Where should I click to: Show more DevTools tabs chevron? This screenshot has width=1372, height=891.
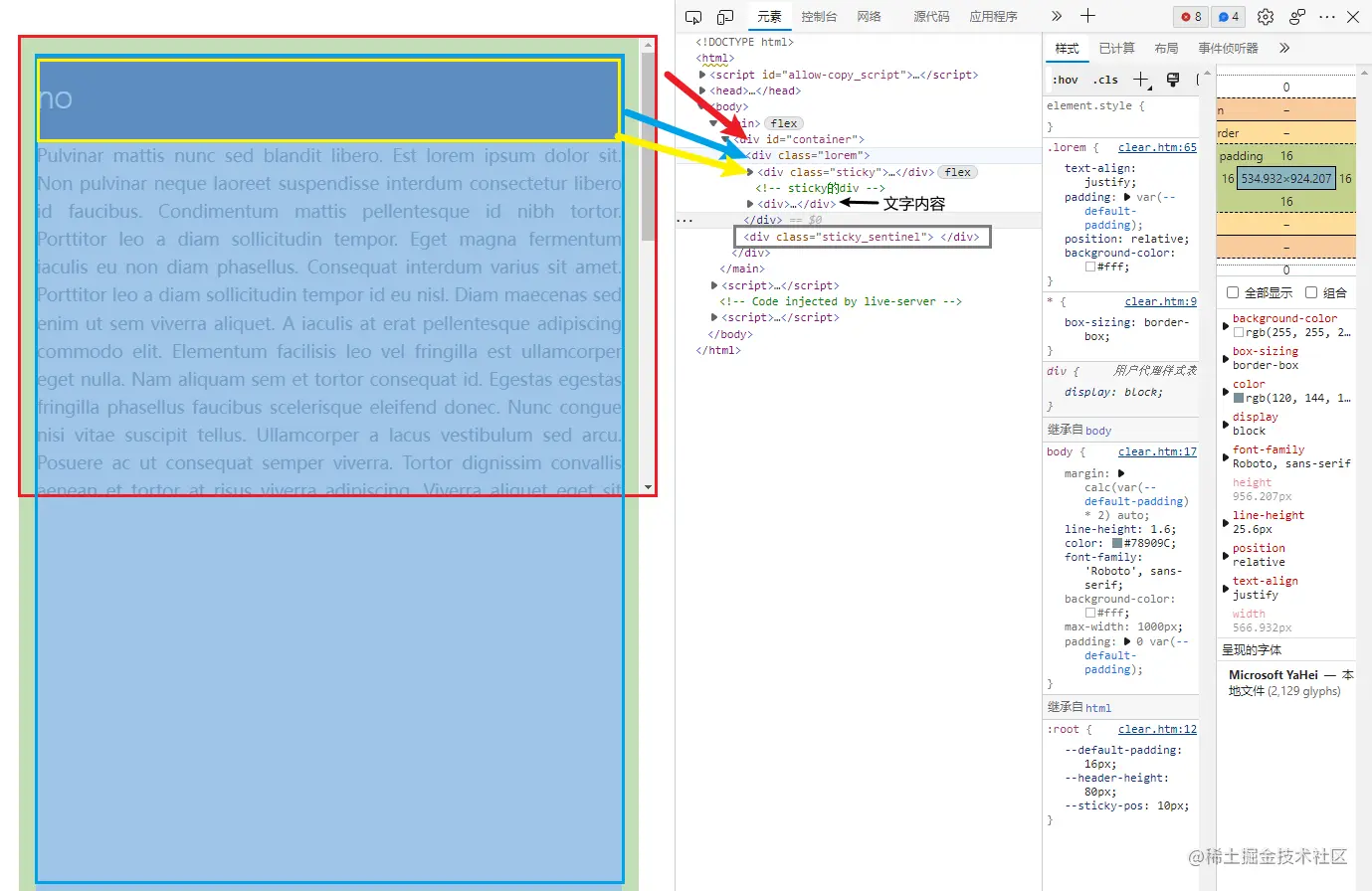1057,17
